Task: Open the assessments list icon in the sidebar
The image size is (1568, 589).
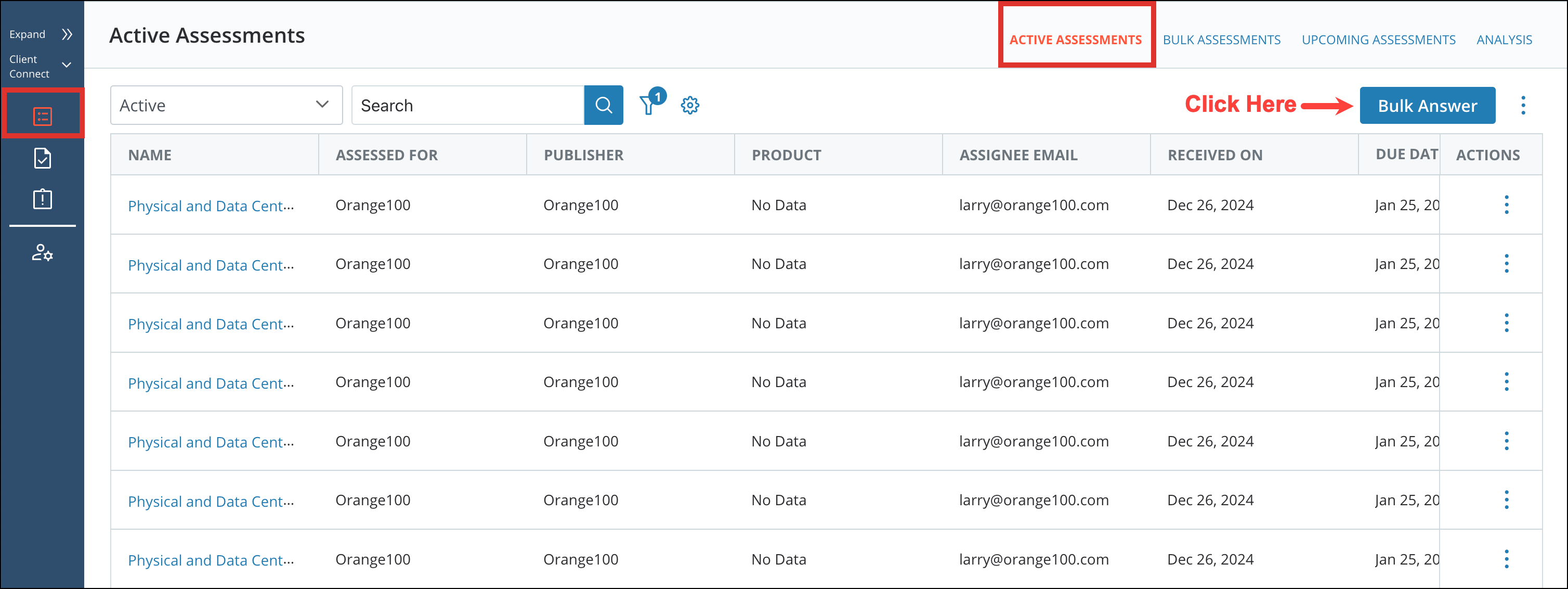Action: (43, 116)
